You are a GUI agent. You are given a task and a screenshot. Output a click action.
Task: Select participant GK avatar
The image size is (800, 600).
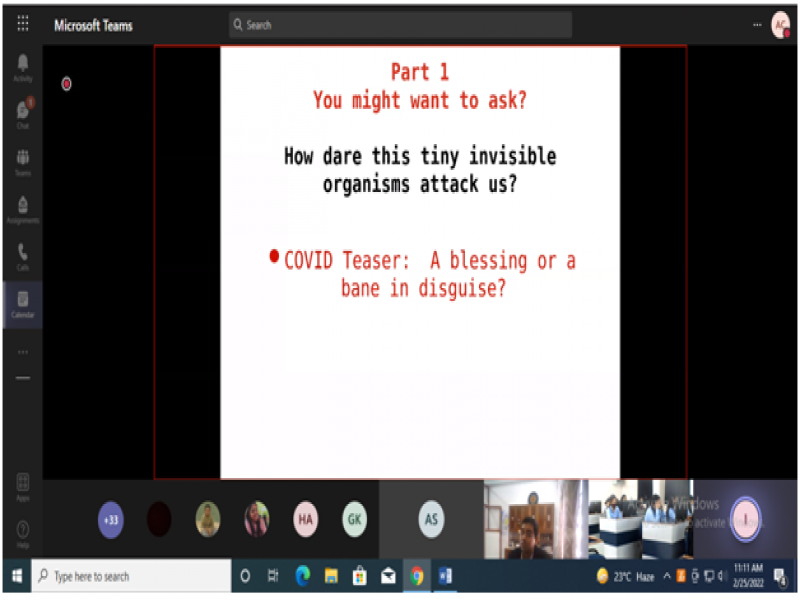click(354, 519)
